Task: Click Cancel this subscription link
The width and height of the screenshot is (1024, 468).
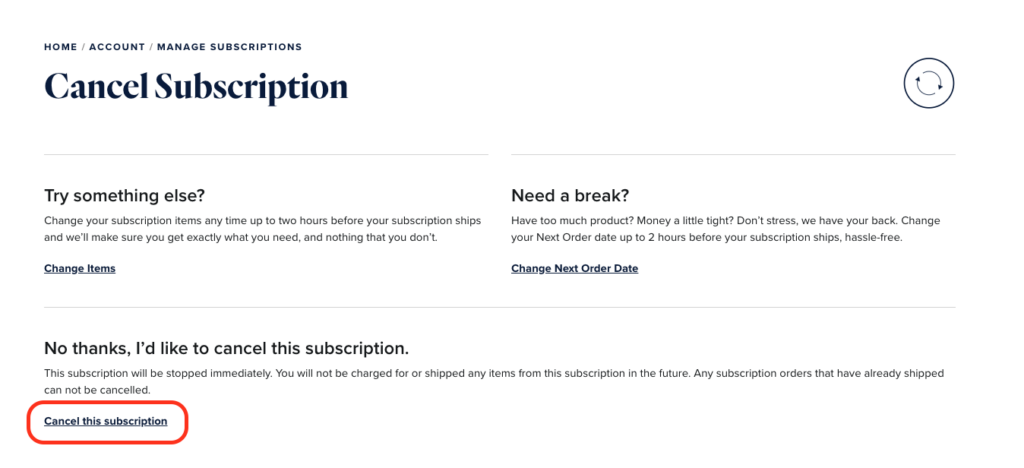Action: [x=106, y=421]
